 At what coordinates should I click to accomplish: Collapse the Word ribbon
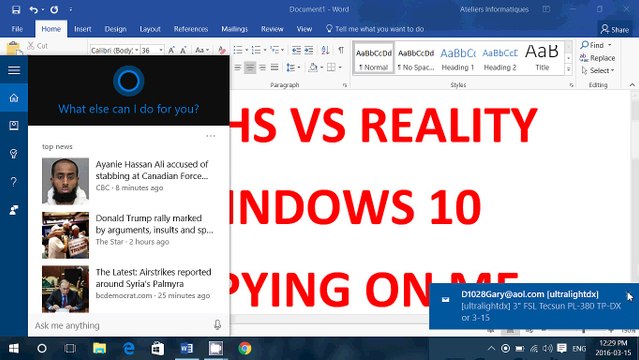coord(632,85)
